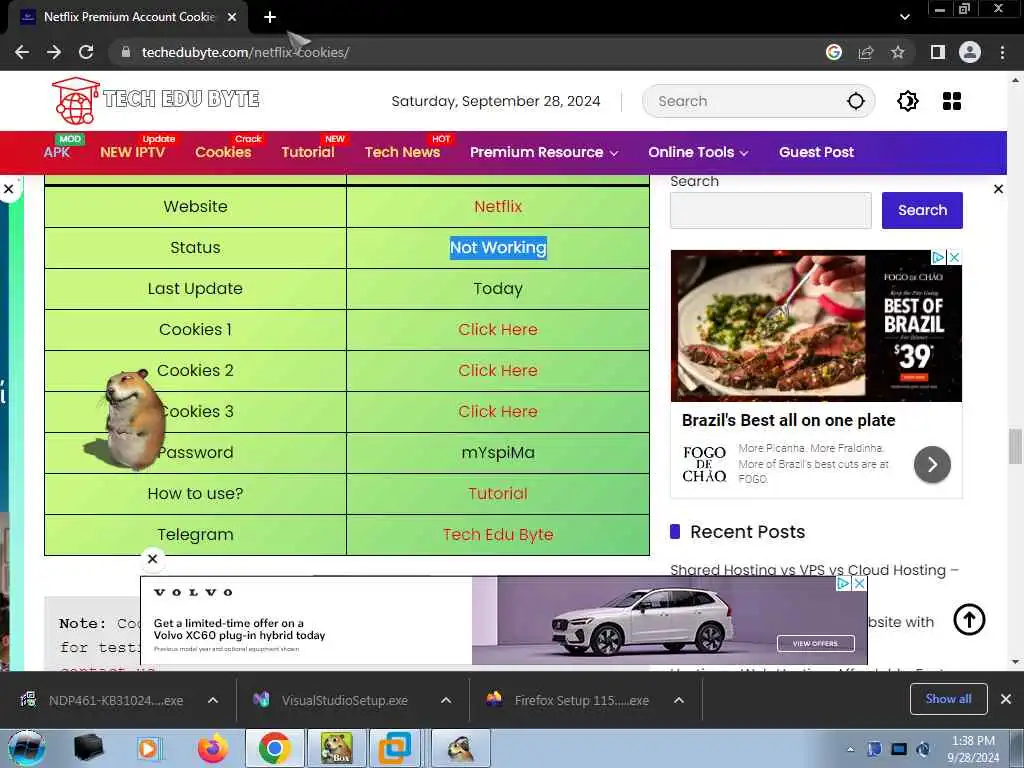1024x768 pixels.
Task: Open the NEW IPTV menu item
Action: tap(133, 152)
